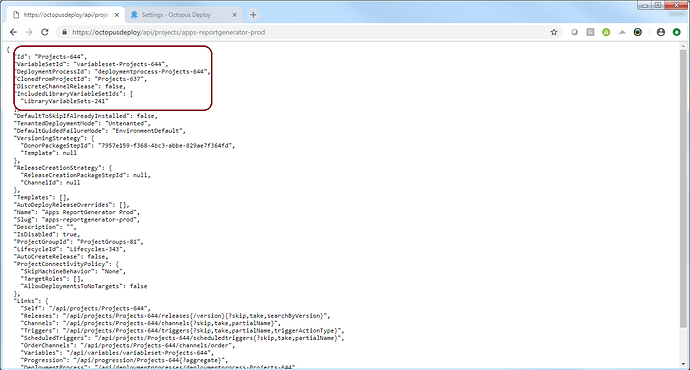Click the scrollbar up arrow

click(683, 46)
